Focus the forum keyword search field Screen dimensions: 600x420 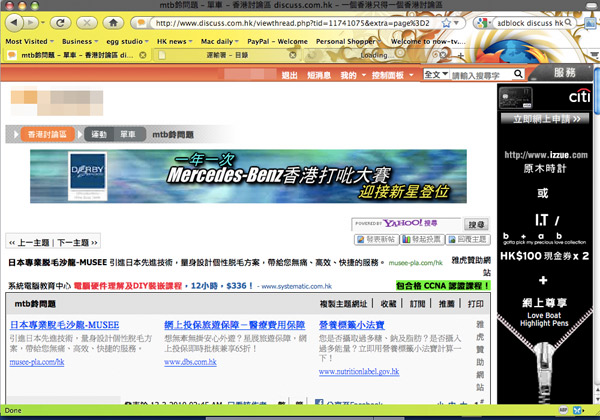481,74
